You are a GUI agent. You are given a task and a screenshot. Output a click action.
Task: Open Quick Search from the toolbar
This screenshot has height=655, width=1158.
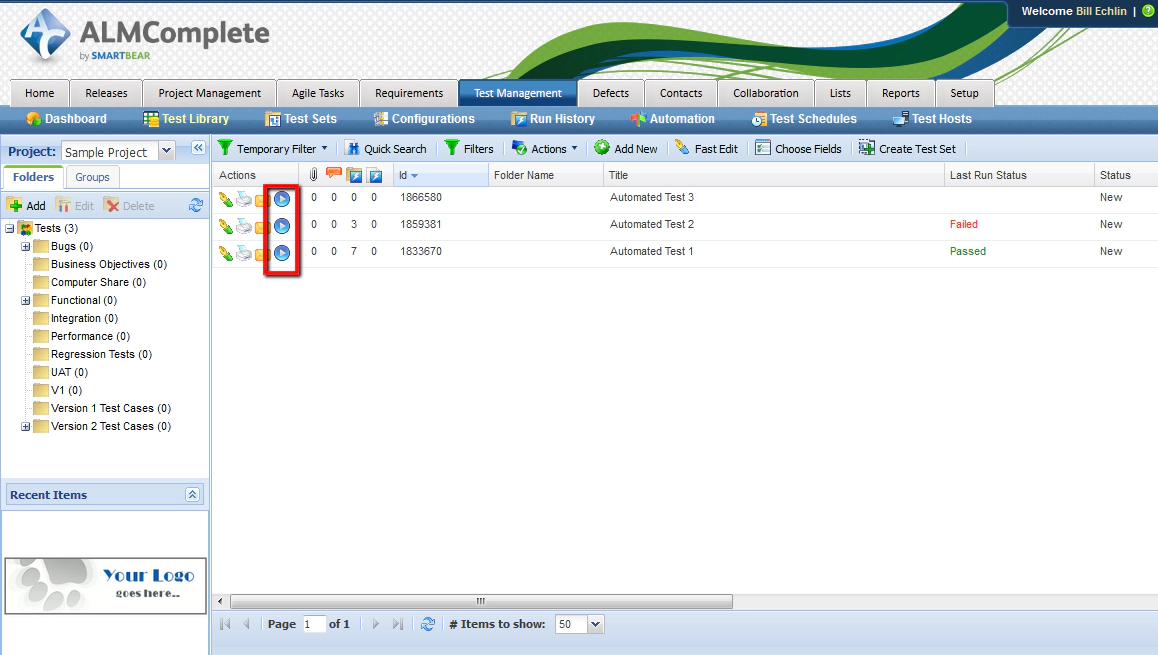pos(387,148)
